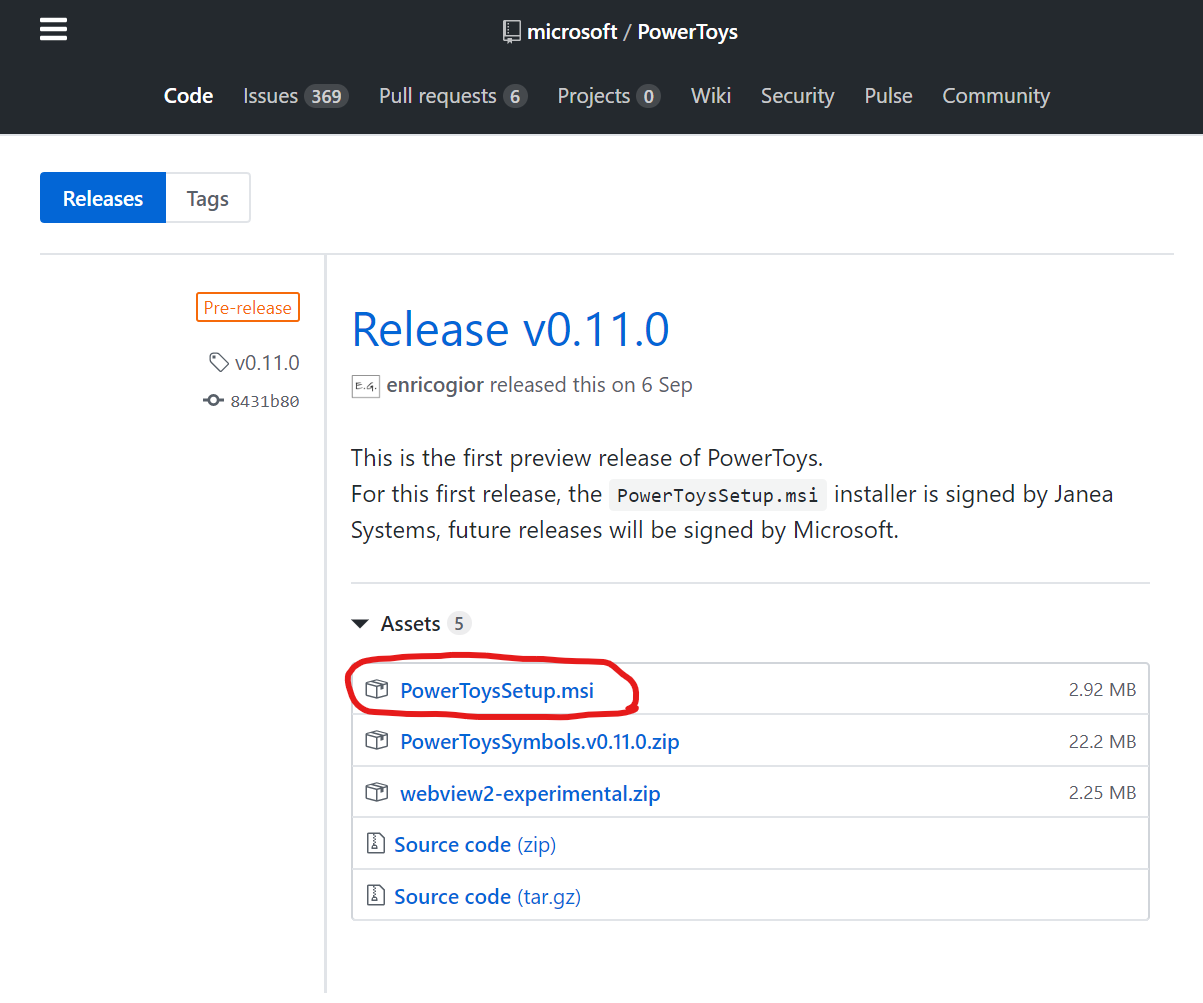Click the package icon beside PowerToysSymbols.v0.11.0.zip
Viewport: 1203px width, 1003px height.
376,741
